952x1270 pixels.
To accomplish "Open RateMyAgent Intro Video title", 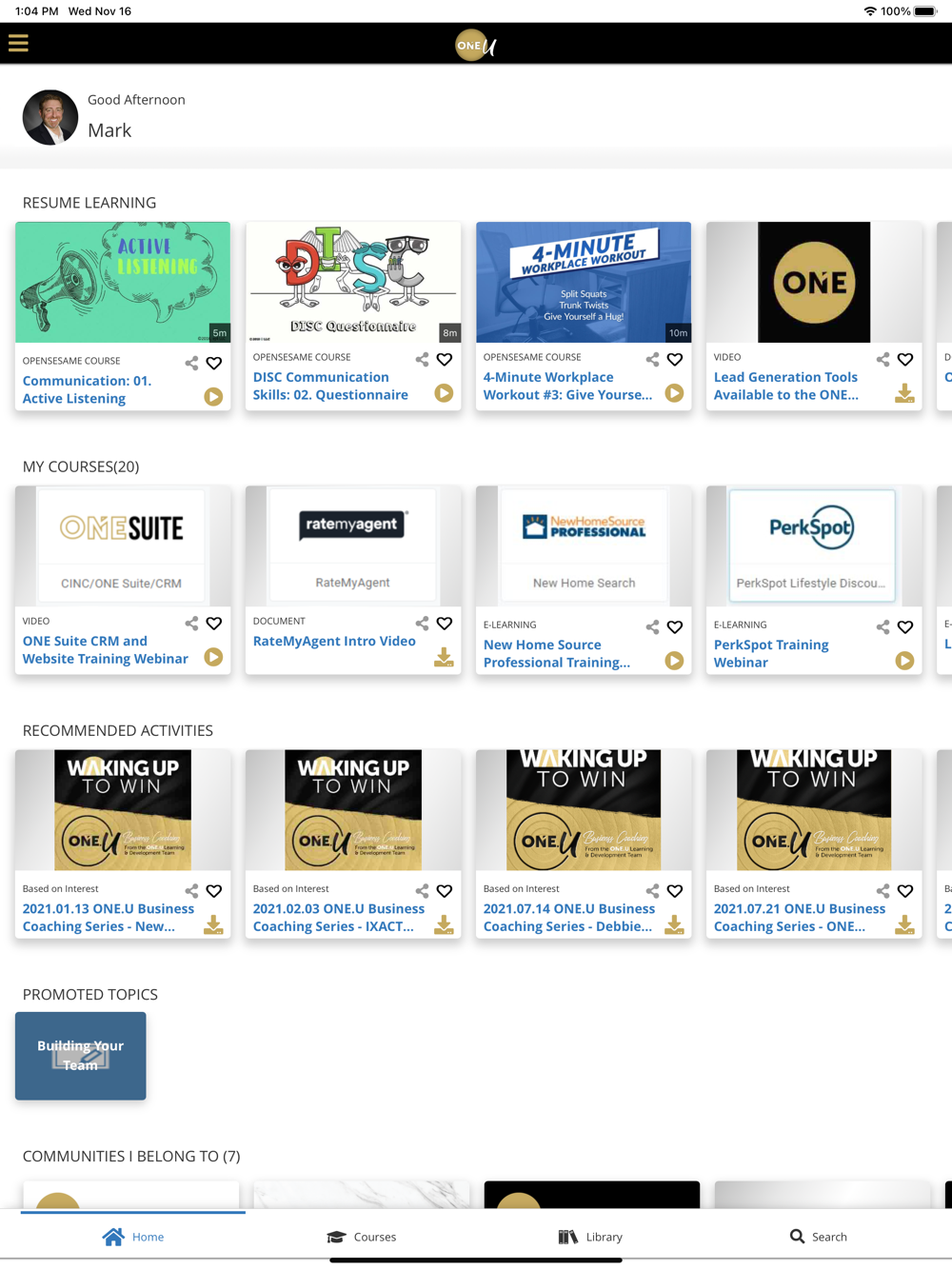I will tap(334, 641).
